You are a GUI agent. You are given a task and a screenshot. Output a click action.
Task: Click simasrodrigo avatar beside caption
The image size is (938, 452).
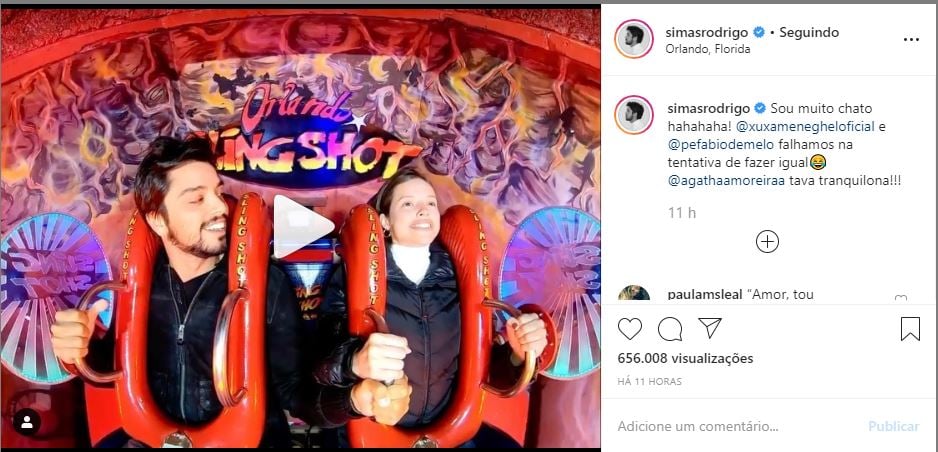coord(634,114)
